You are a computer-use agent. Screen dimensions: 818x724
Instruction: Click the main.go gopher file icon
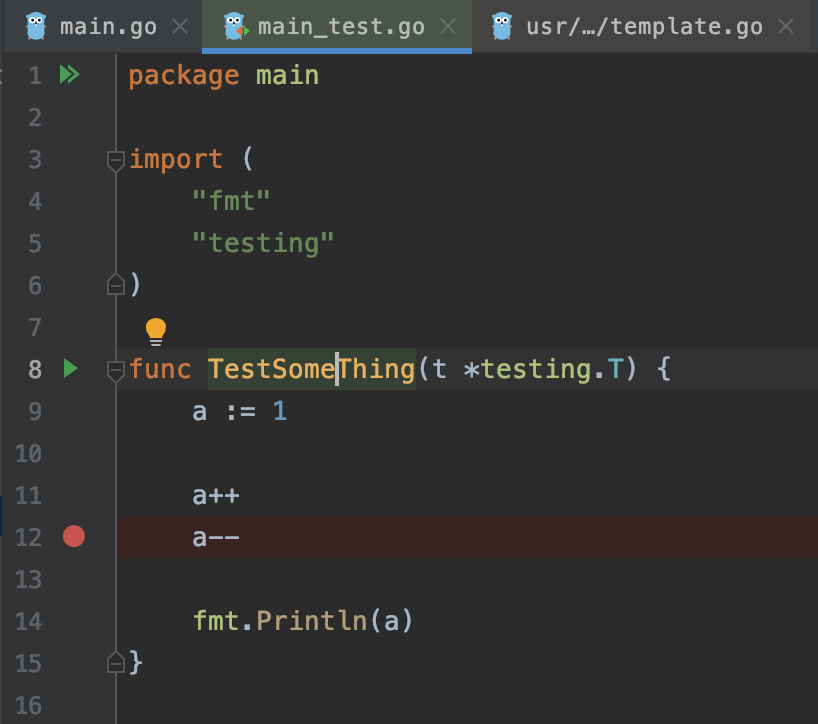36,26
